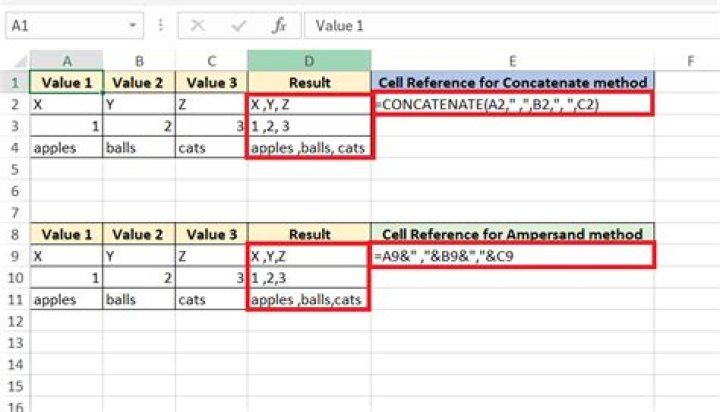This screenshot has height=412, width=720.
Task: Click the Name Box showing A1
Action: pyautogui.click(x=74, y=26)
